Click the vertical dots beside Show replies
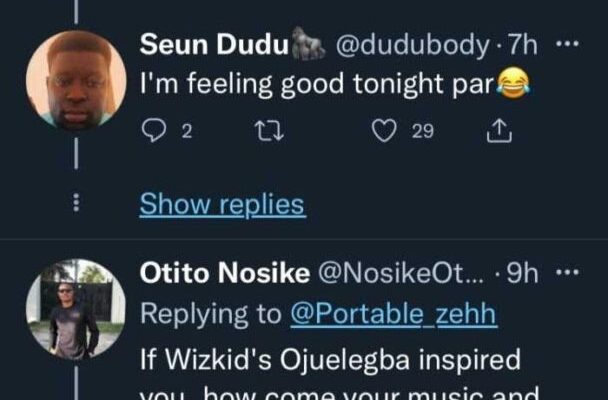608x400 pixels. coord(75,204)
